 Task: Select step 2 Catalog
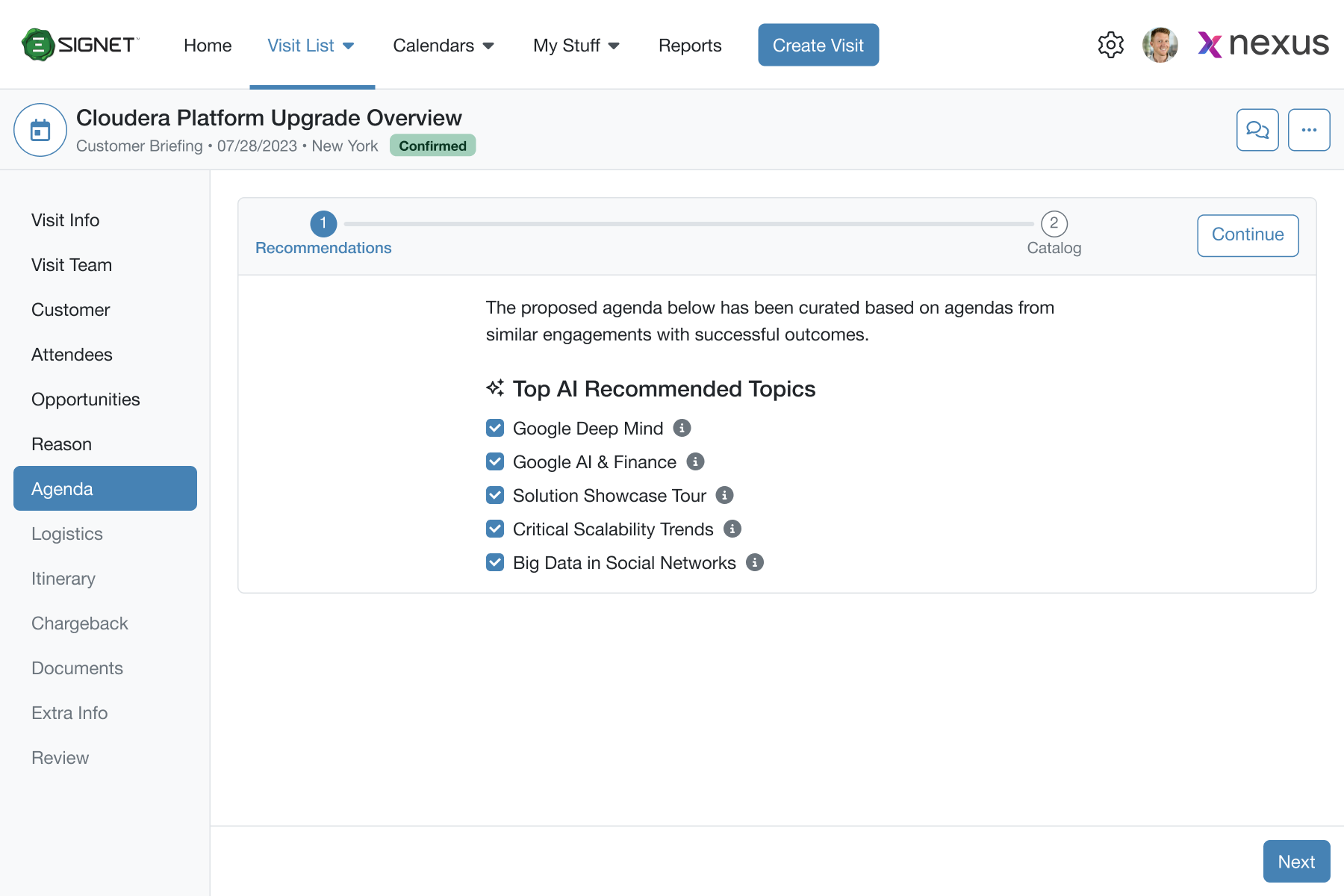tap(1054, 234)
